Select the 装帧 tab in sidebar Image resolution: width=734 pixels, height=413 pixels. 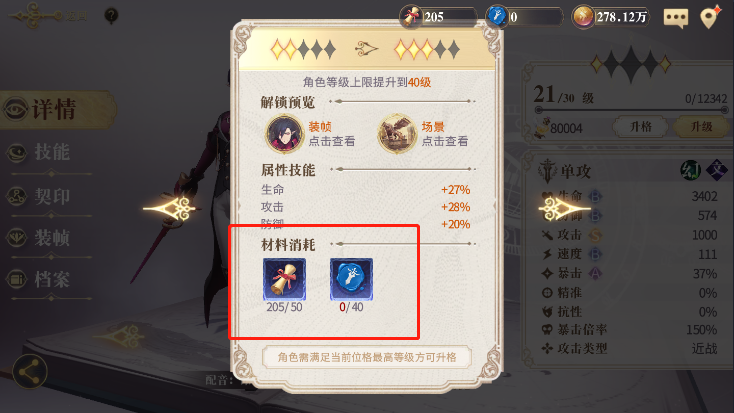click(x=51, y=237)
